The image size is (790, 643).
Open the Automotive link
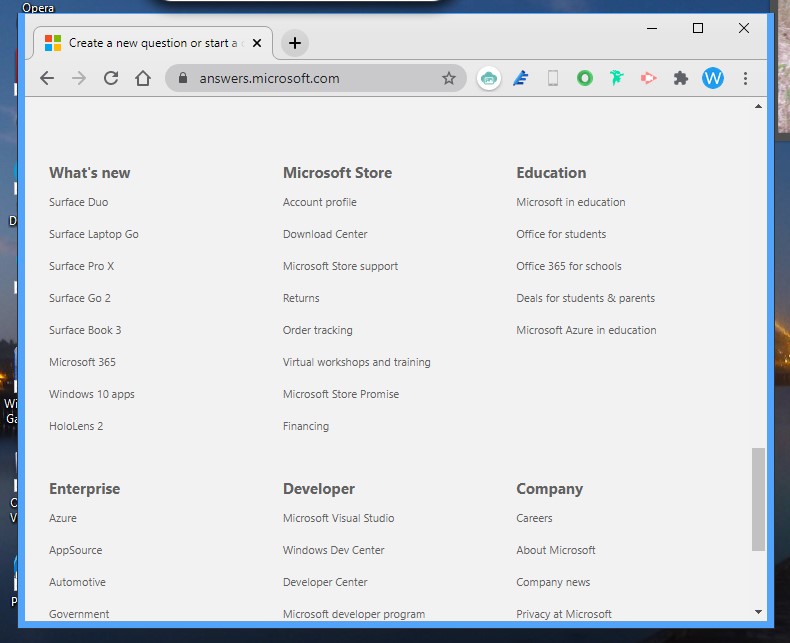78,582
